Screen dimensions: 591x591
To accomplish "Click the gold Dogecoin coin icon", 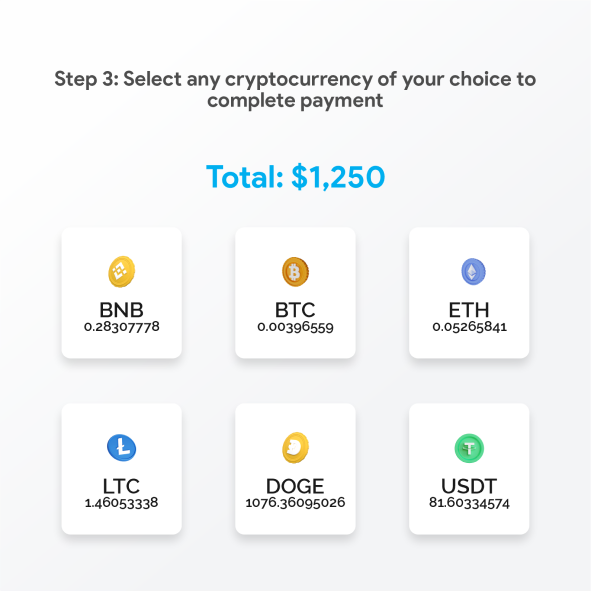I will click(x=295, y=448).
